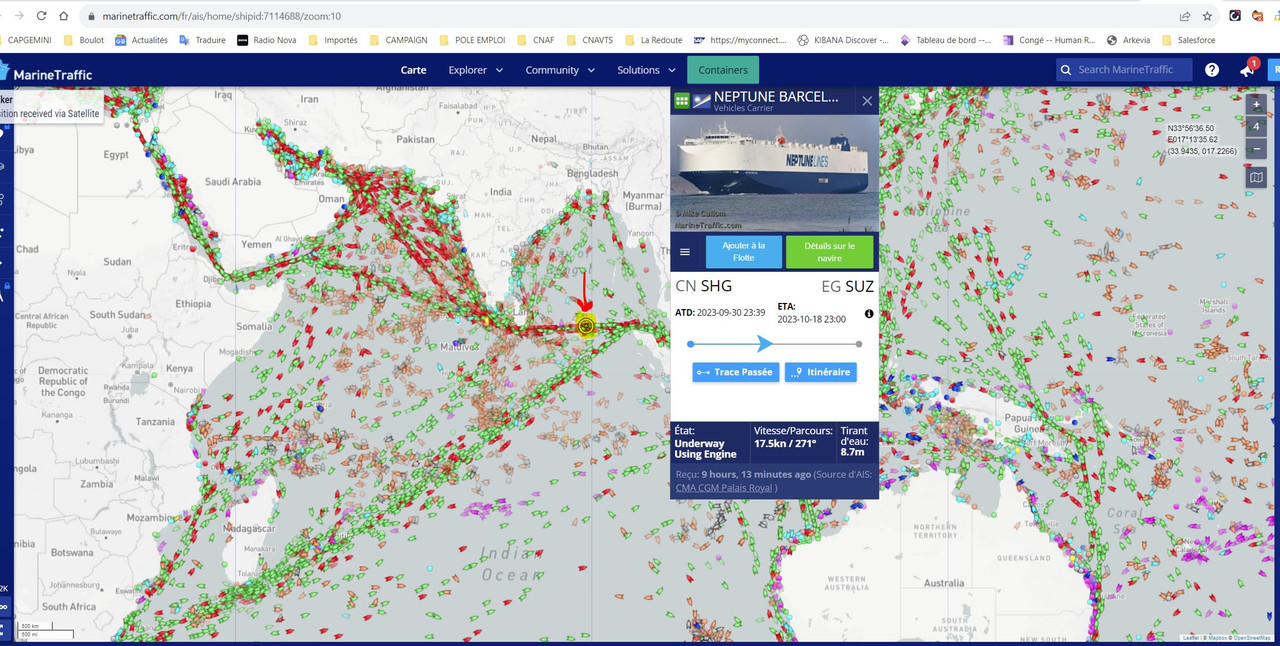Expand the Explorer menu dropdown

click(x=475, y=70)
